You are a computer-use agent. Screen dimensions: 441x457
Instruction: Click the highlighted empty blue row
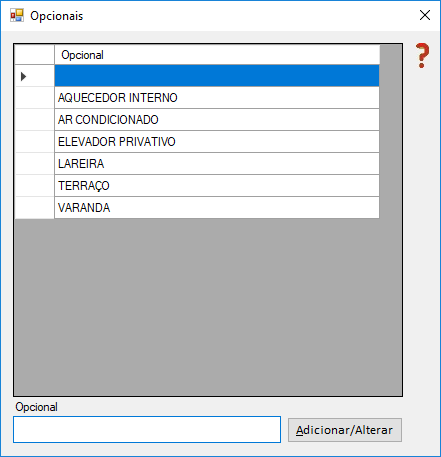click(217, 76)
